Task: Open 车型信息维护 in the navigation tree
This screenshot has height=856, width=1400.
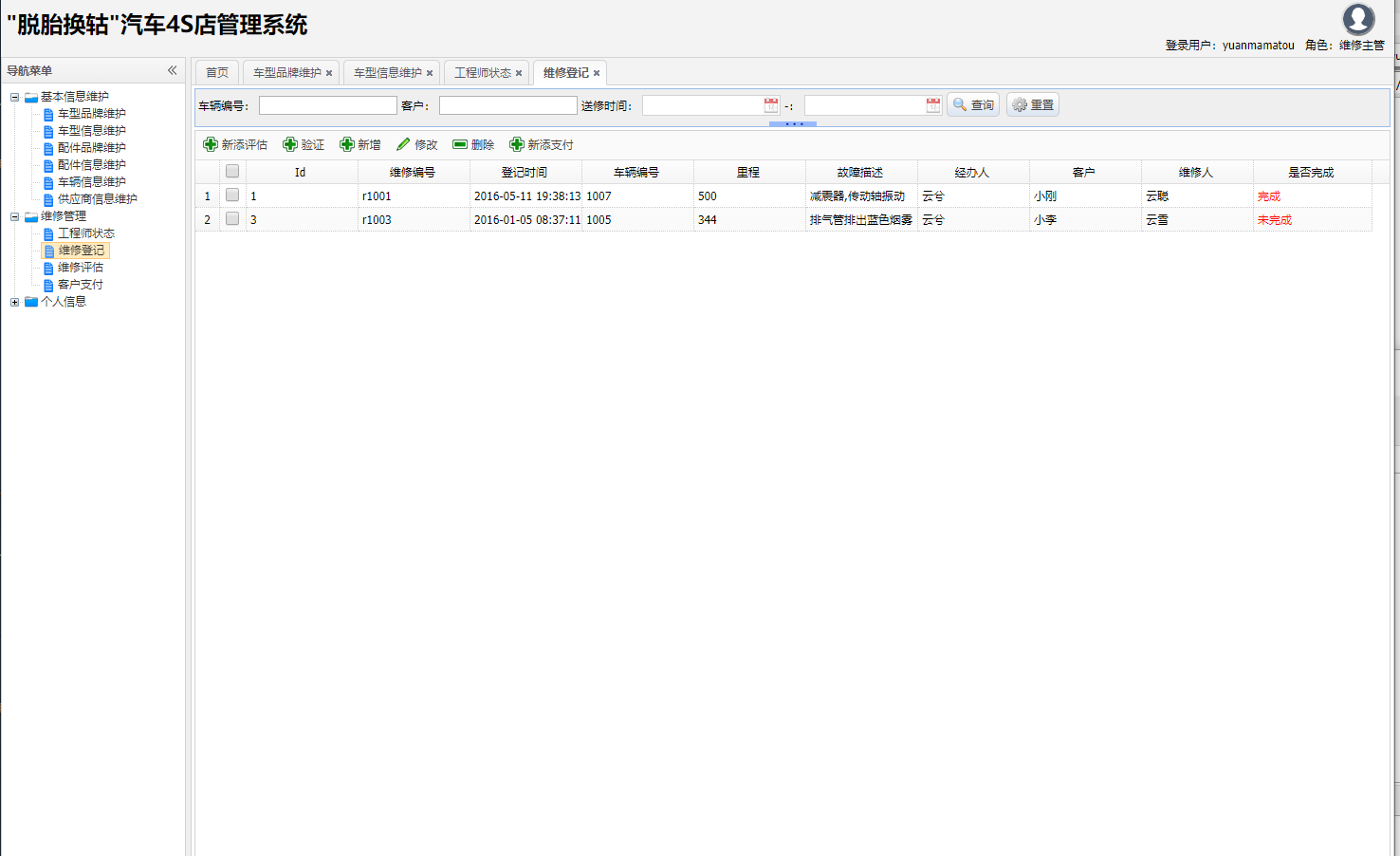Action: pyautogui.click(x=92, y=131)
